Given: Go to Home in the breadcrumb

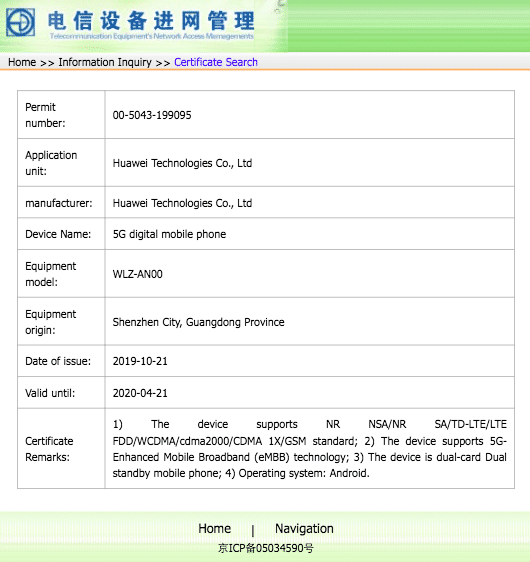Looking at the screenshot, I should [x=22, y=62].
